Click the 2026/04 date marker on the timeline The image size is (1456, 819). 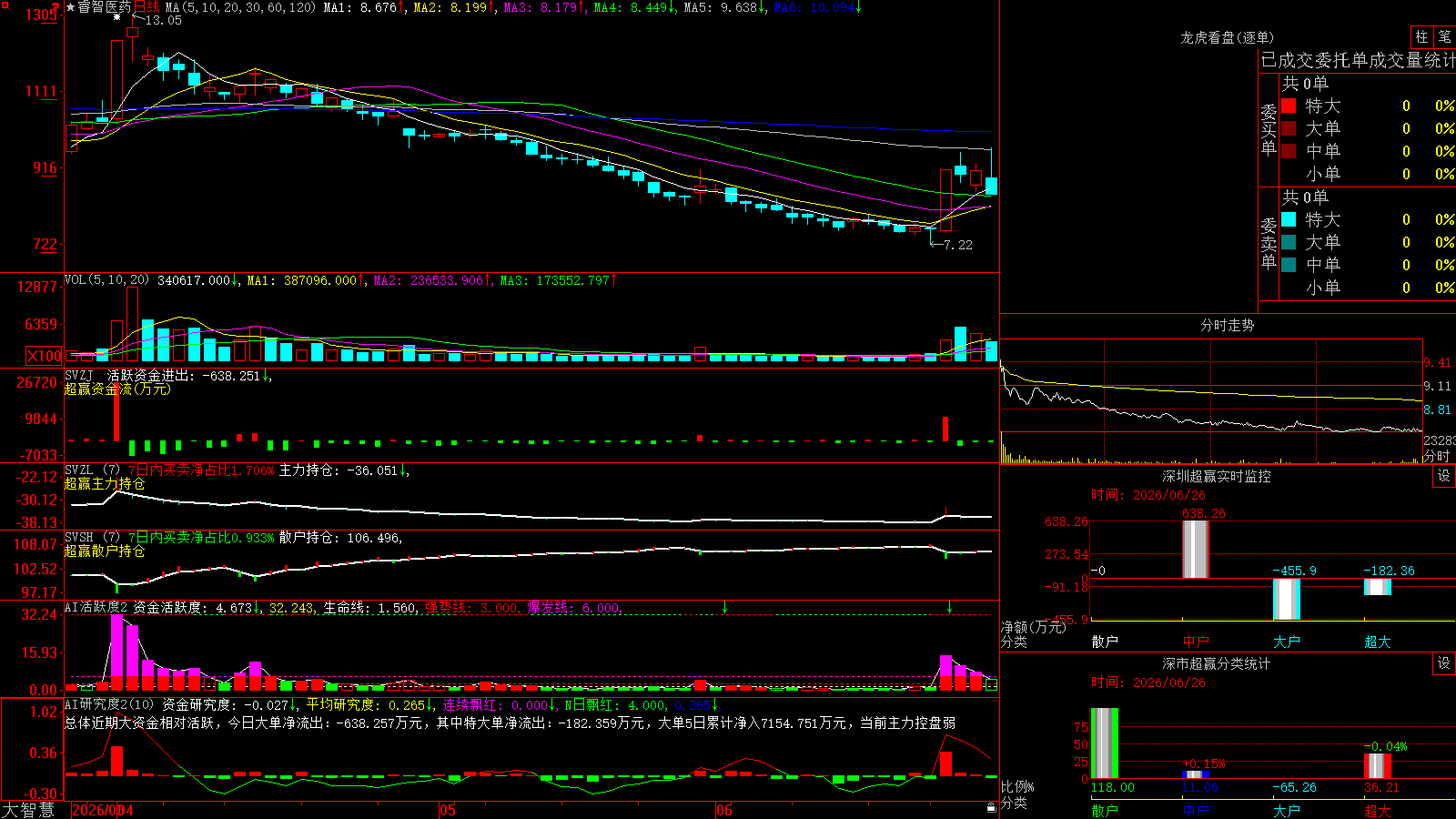click(102, 810)
